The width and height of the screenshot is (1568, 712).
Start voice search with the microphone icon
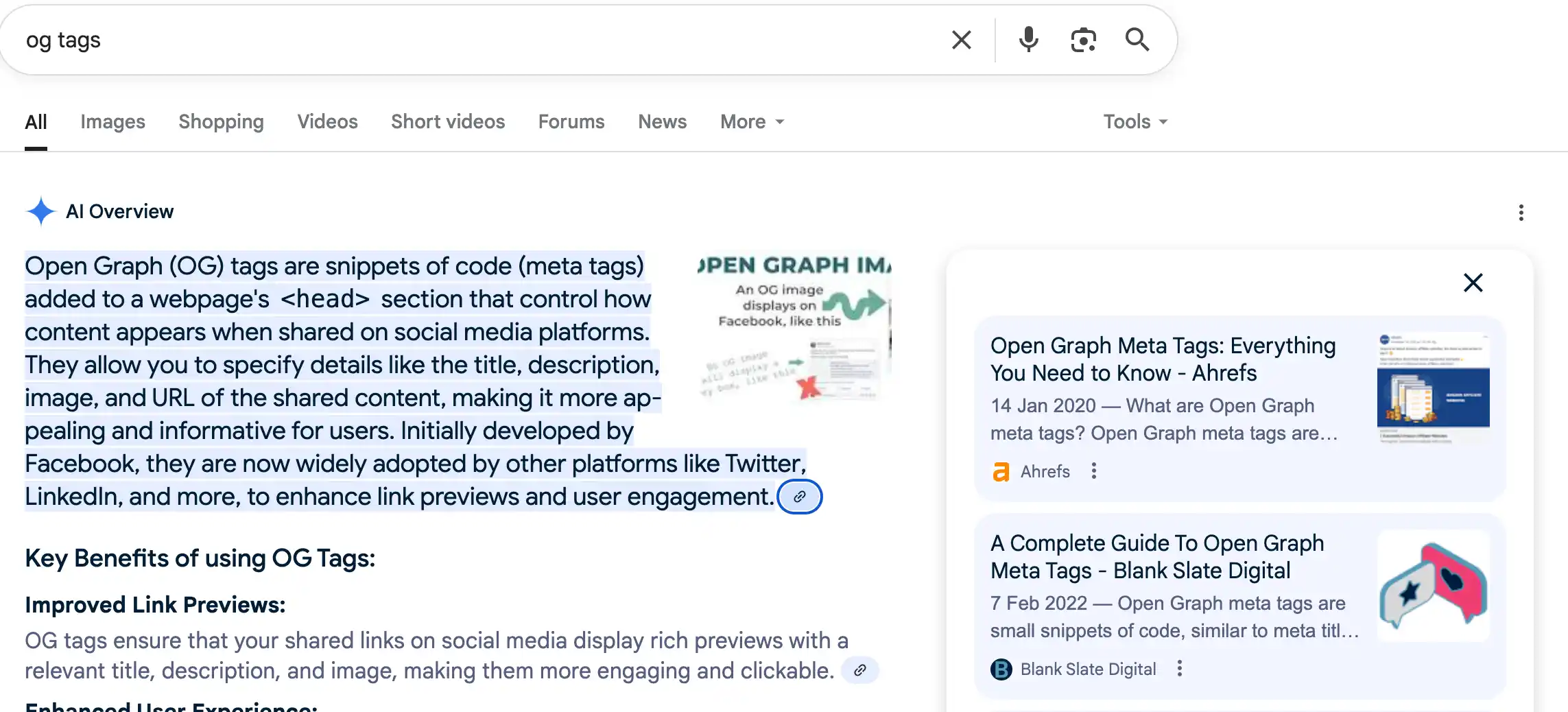pyautogui.click(x=1028, y=40)
